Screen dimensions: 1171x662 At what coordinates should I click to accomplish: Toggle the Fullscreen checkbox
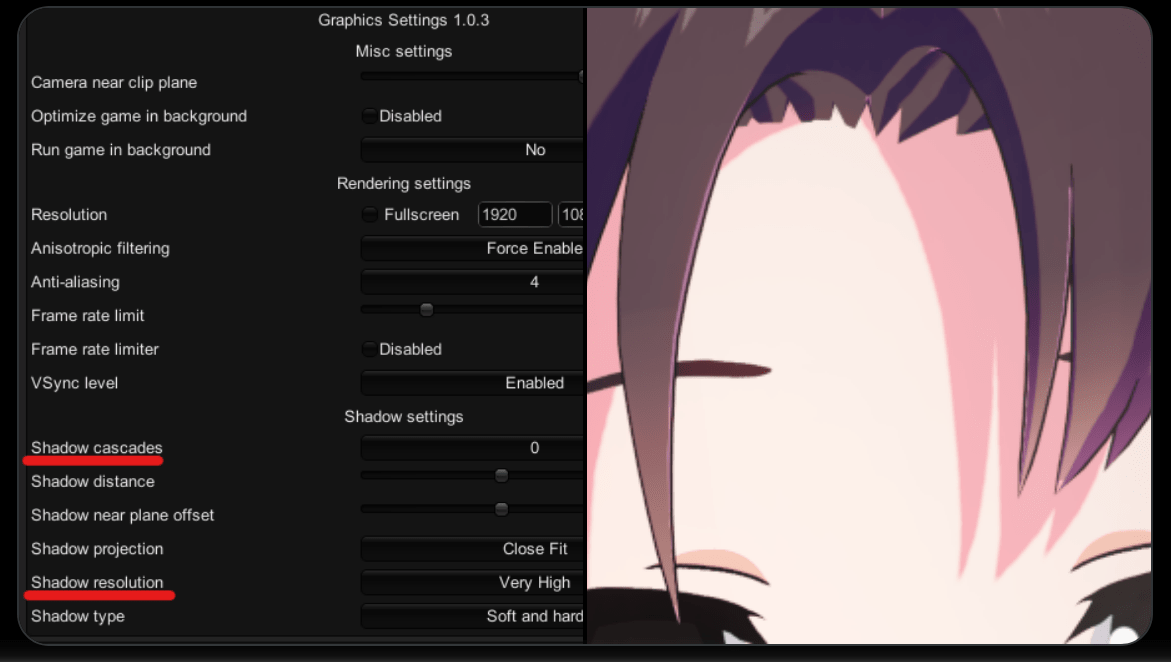369,214
